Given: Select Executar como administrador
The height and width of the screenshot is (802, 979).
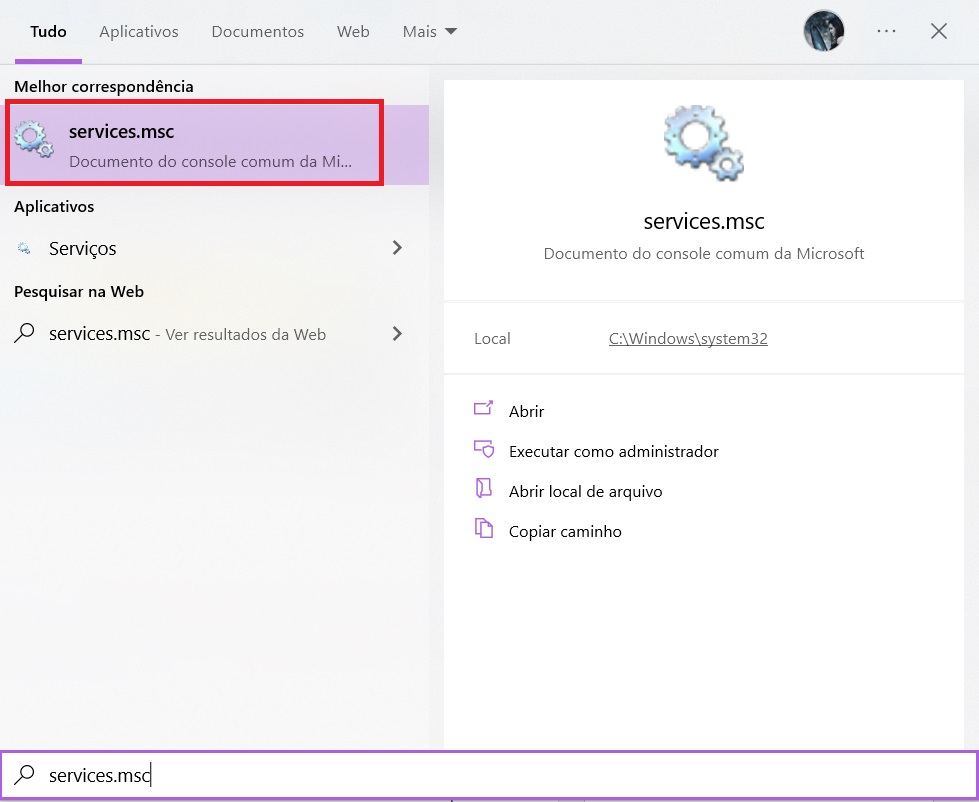Looking at the screenshot, I should [x=614, y=451].
